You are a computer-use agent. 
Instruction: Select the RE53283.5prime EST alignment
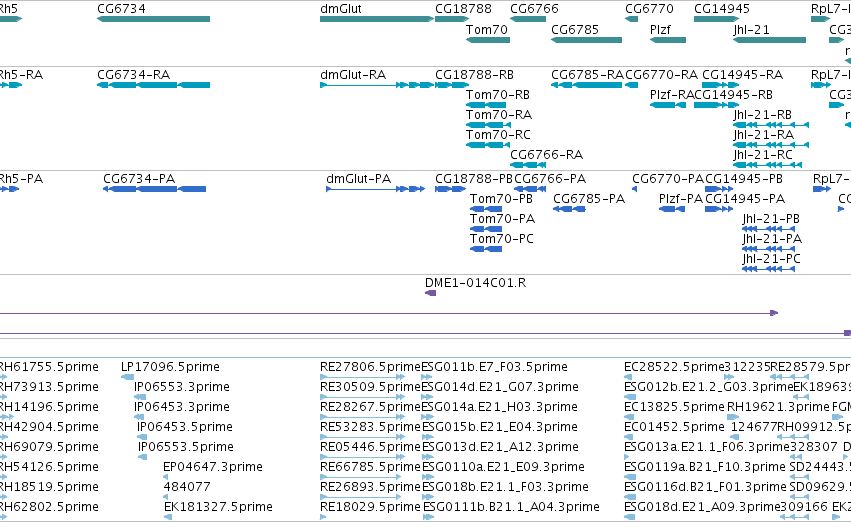coord(363,437)
